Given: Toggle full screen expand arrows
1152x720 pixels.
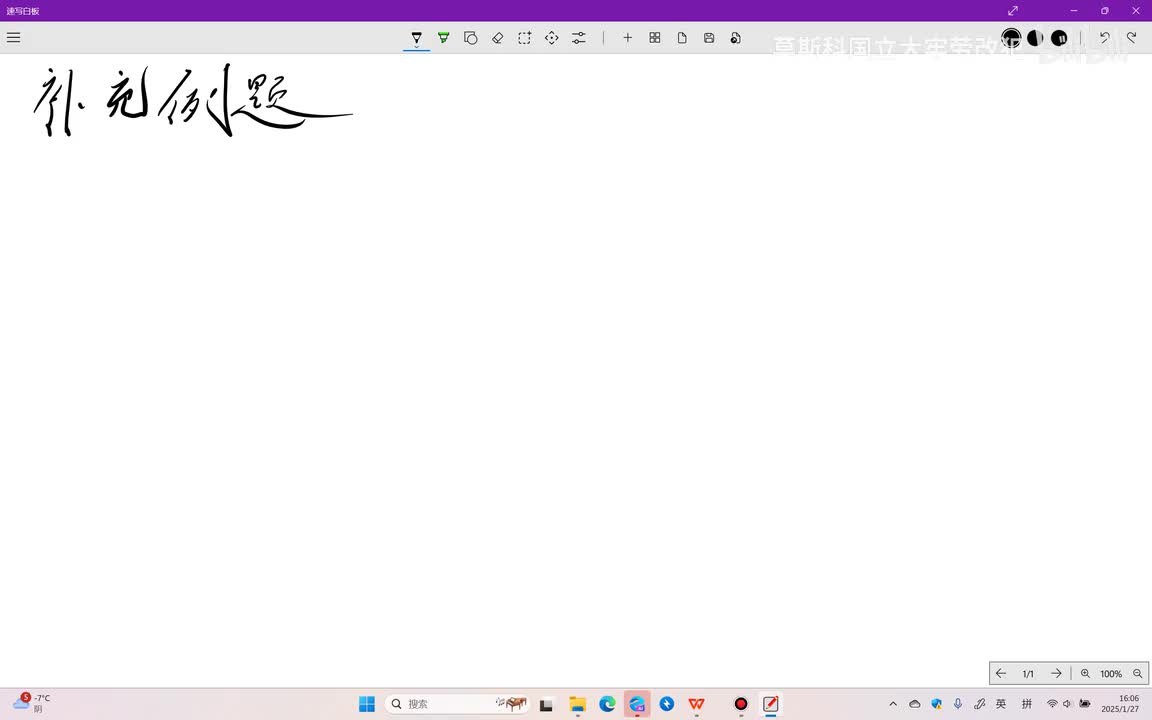Looking at the screenshot, I should tap(1012, 10).
